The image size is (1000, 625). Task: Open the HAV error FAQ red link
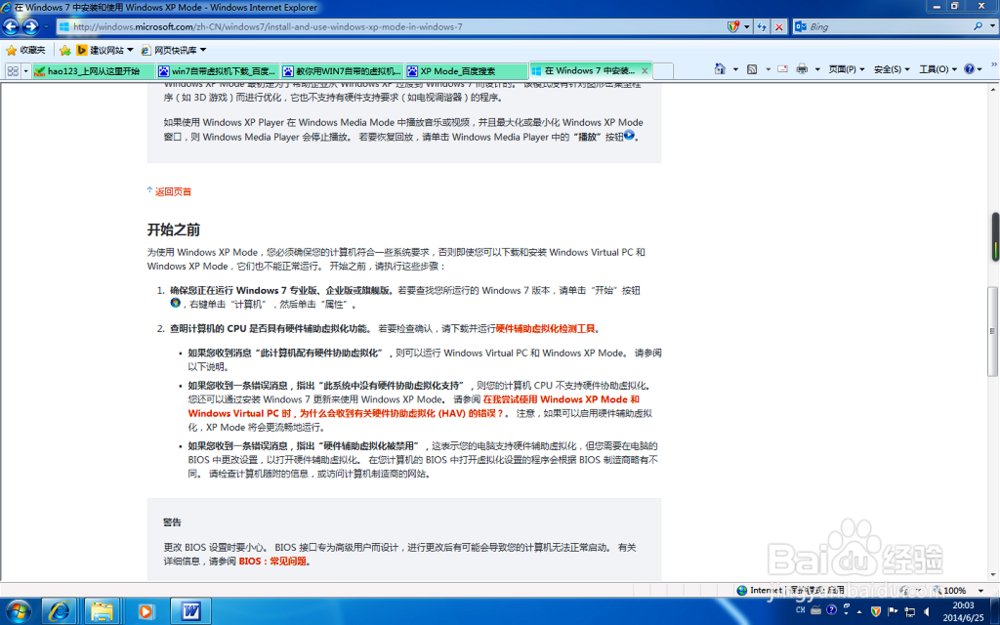[x=413, y=406]
